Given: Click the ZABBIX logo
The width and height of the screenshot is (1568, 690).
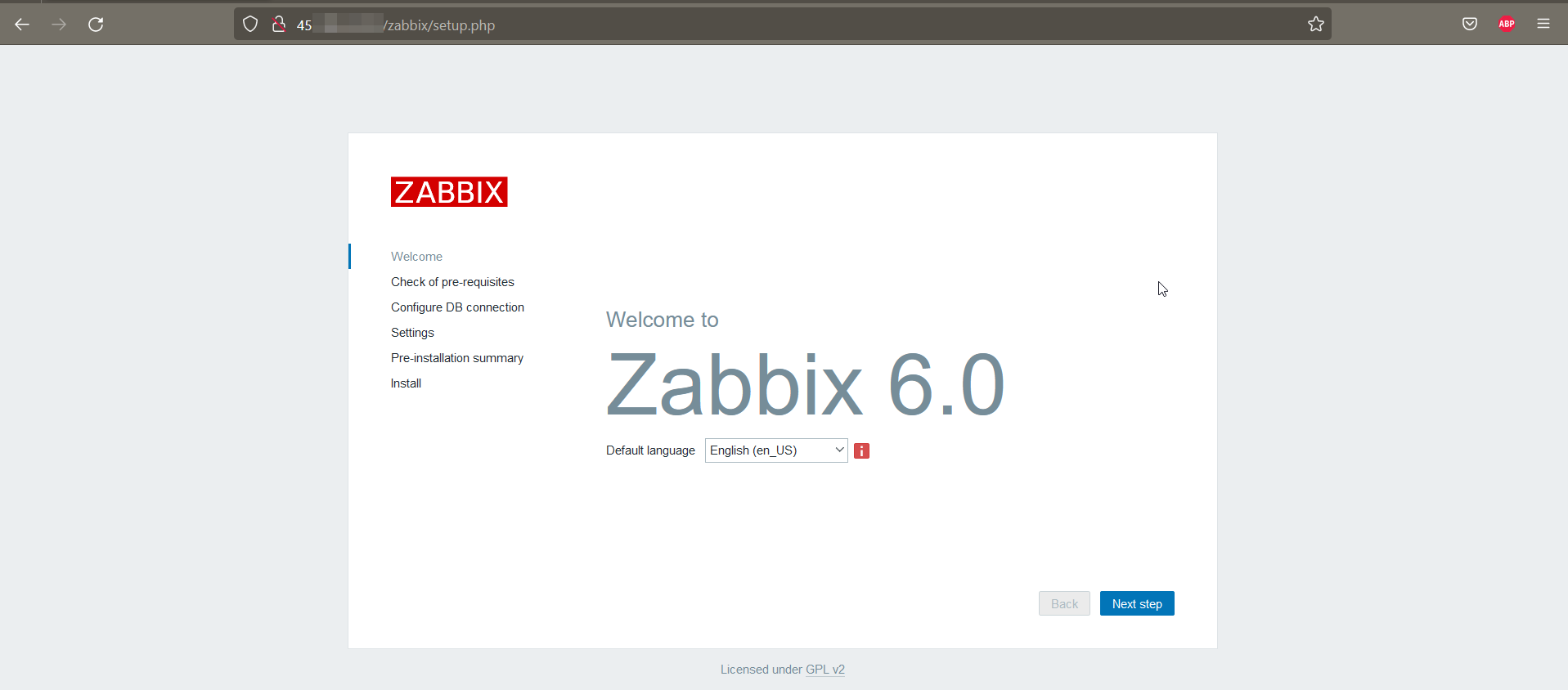Looking at the screenshot, I should 449,192.
